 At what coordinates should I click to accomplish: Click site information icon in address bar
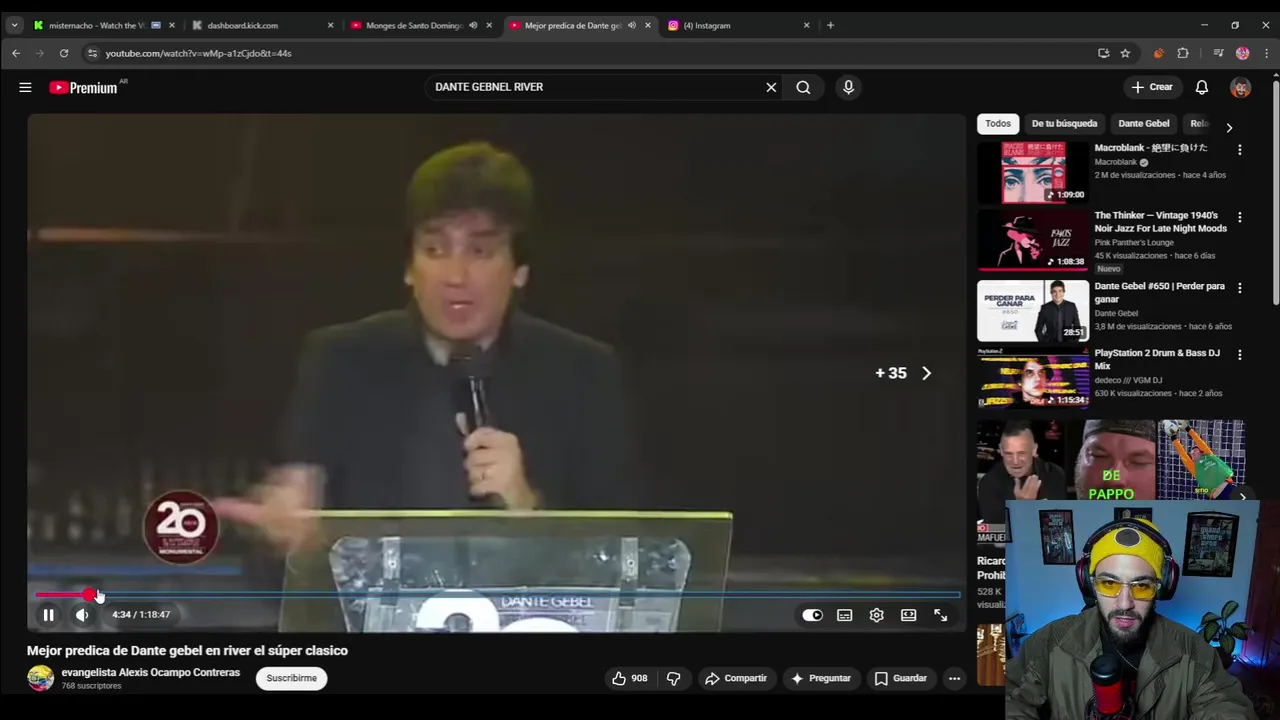coord(92,53)
